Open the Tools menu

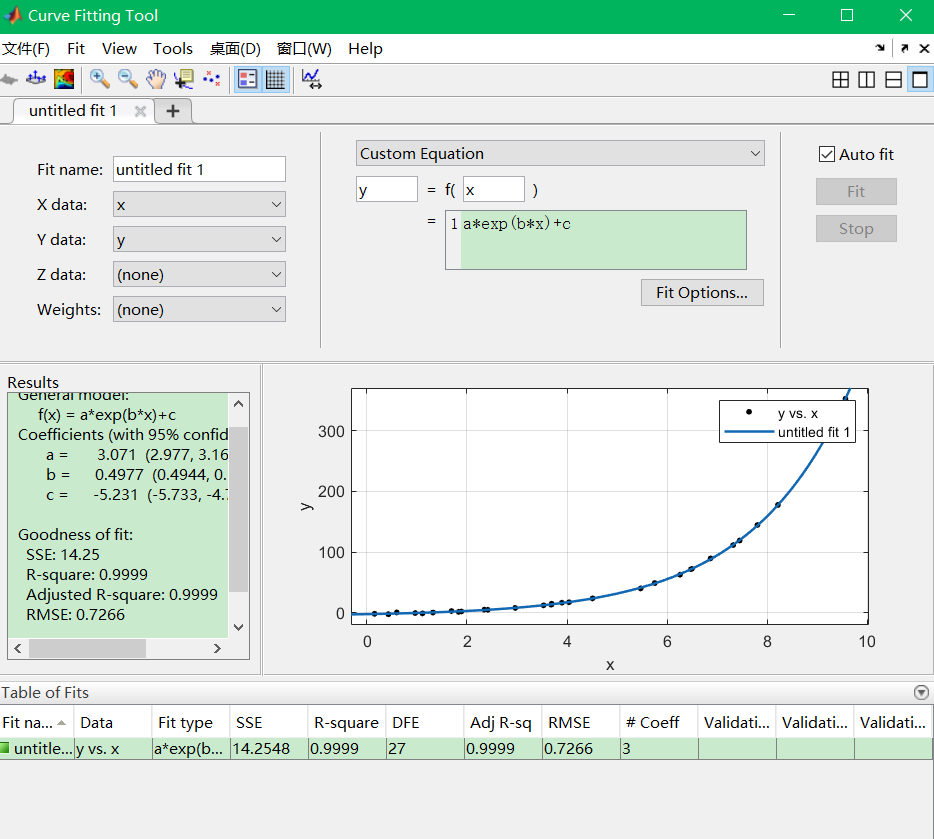click(173, 49)
